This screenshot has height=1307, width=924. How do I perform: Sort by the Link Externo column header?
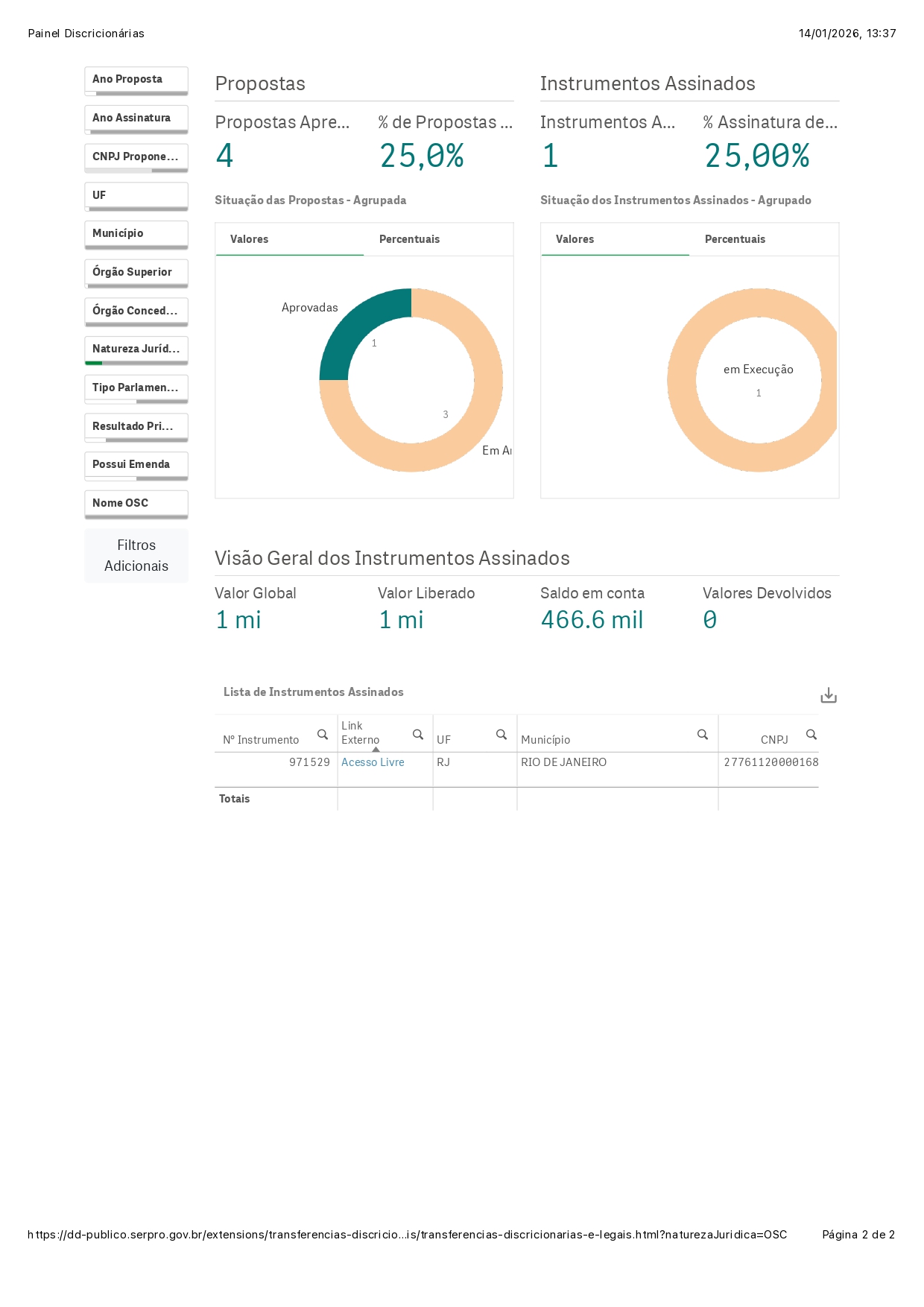coord(361,732)
